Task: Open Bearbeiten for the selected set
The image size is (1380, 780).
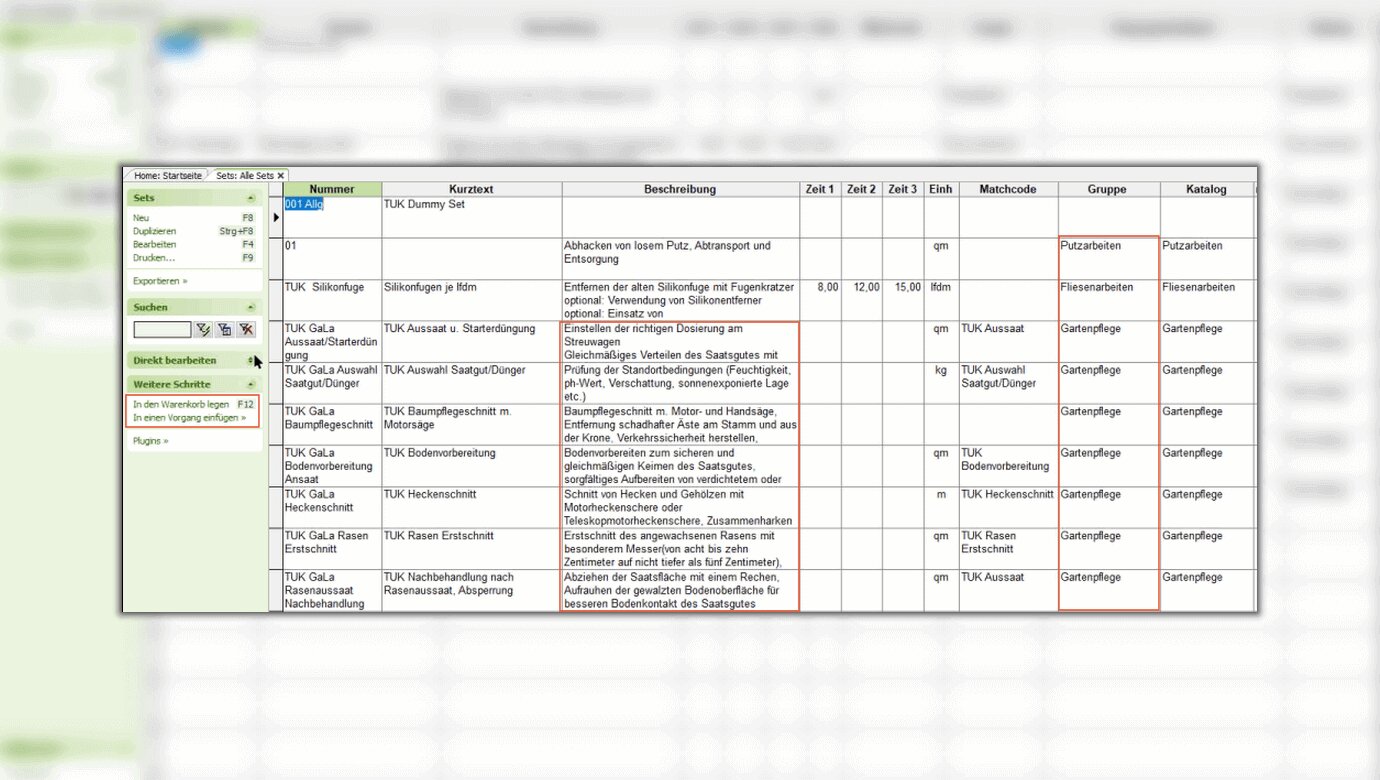Action: (154, 244)
